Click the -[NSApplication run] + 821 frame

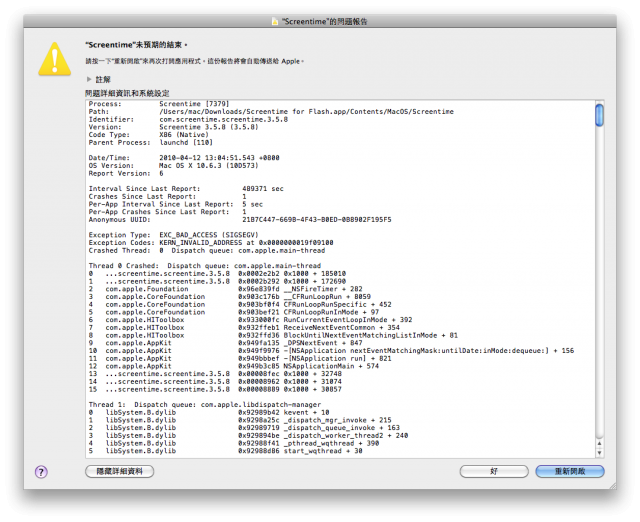(240, 358)
